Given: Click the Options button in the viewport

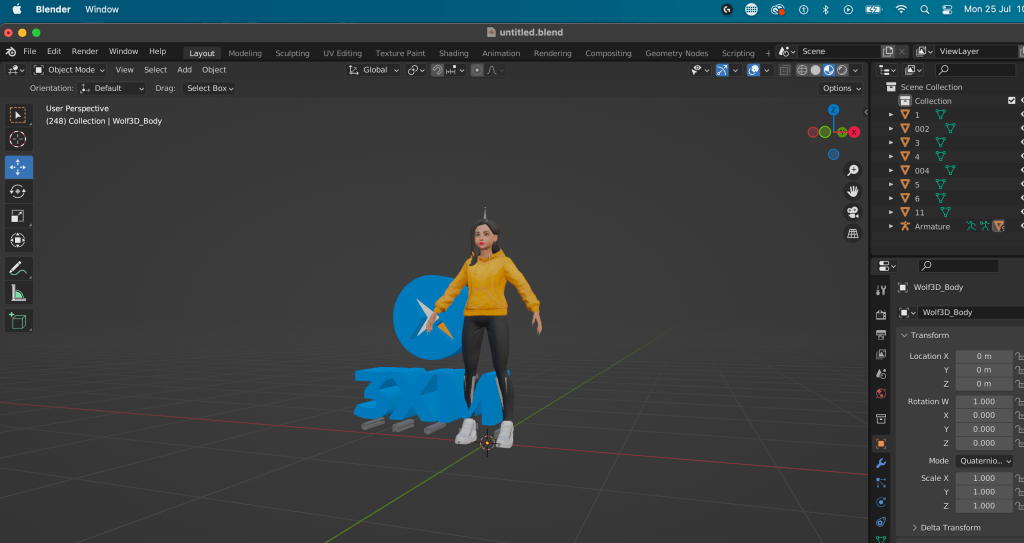Looking at the screenshot, I should 840,88.
